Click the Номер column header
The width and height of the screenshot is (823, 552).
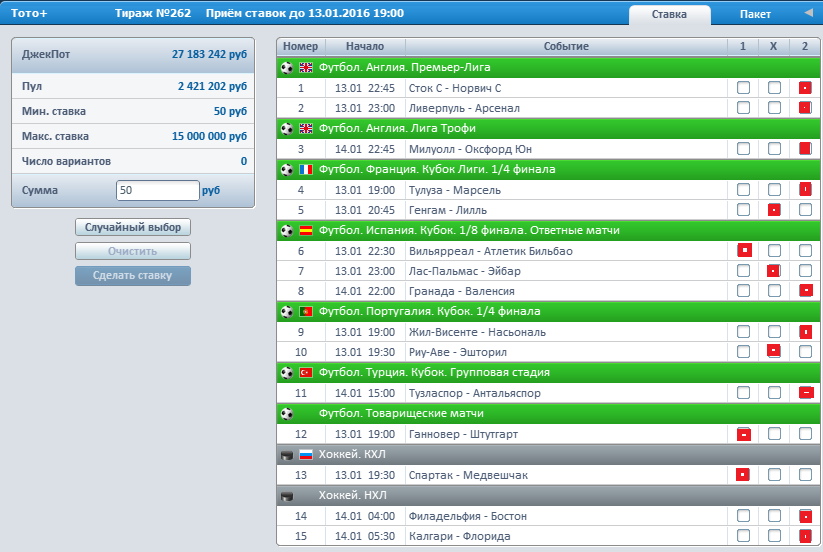(301, 47)
